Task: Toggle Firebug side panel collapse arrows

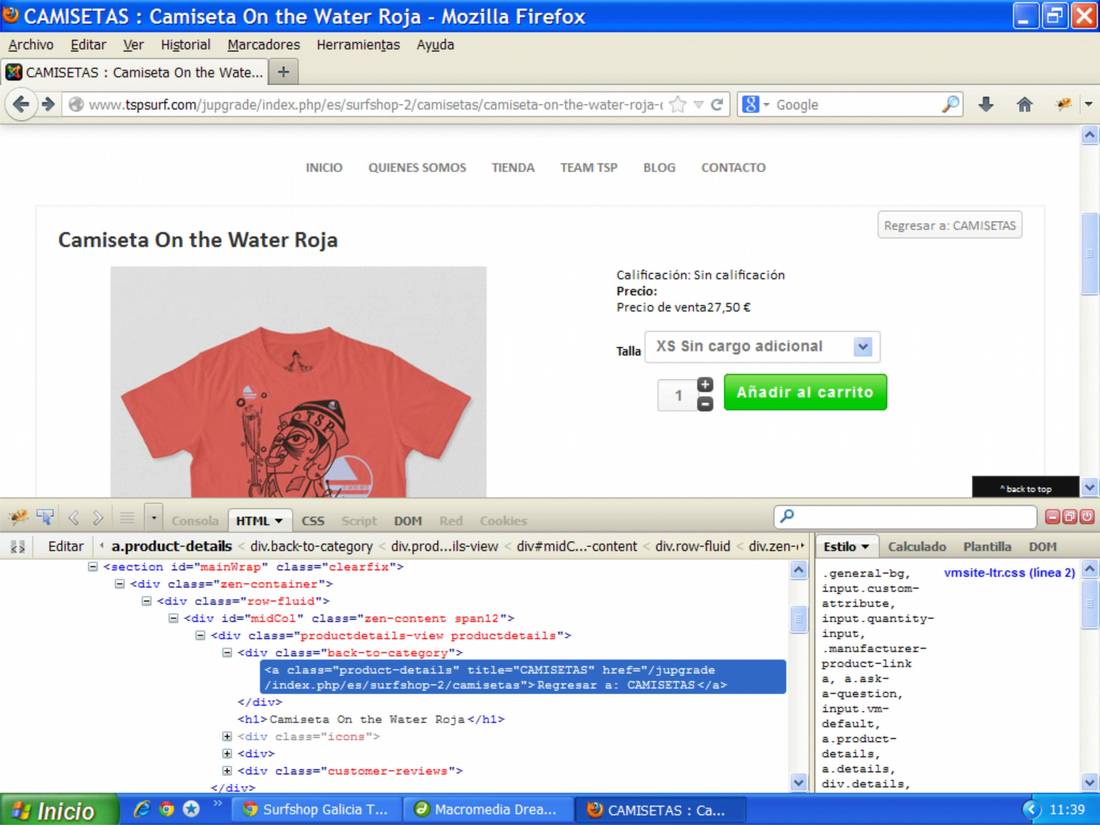Action: (18, 546)
